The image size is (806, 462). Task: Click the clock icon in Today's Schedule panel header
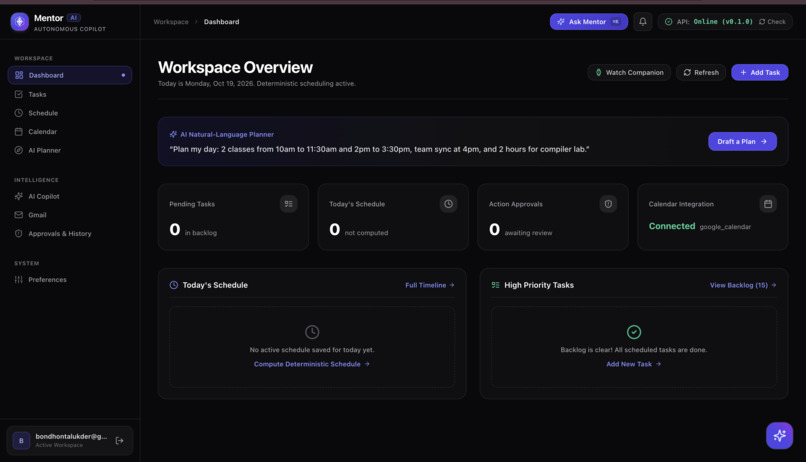tap(174, 285)
